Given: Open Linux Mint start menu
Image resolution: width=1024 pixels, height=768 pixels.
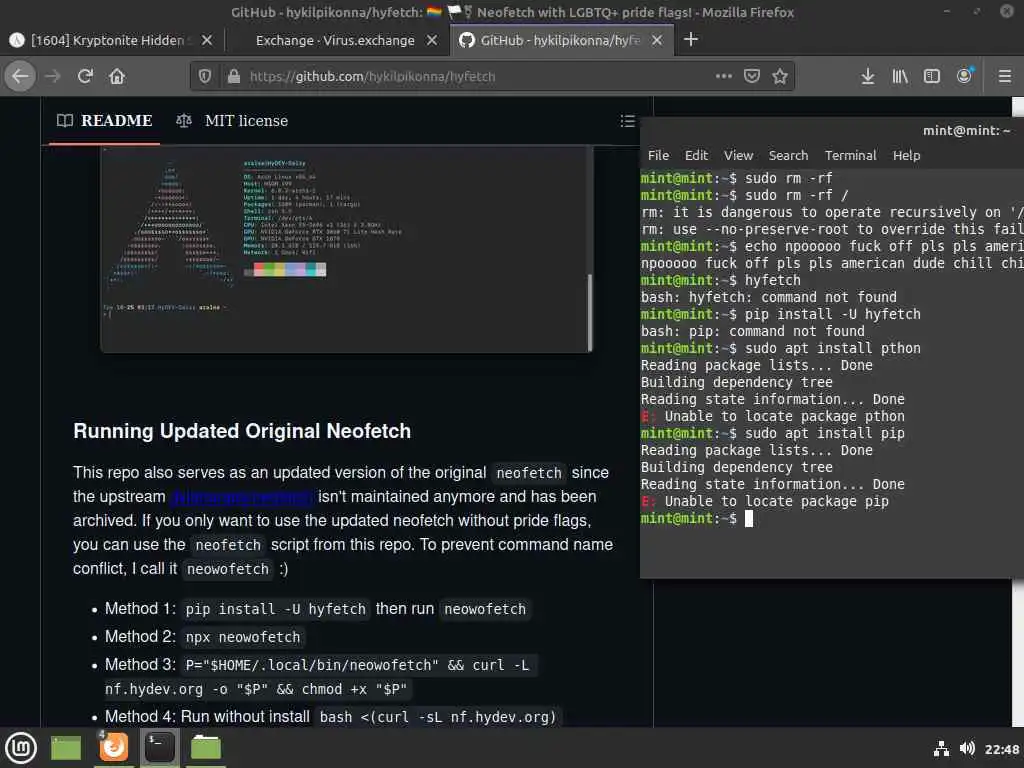Looking at the screenshot, I should click(21, 747).
